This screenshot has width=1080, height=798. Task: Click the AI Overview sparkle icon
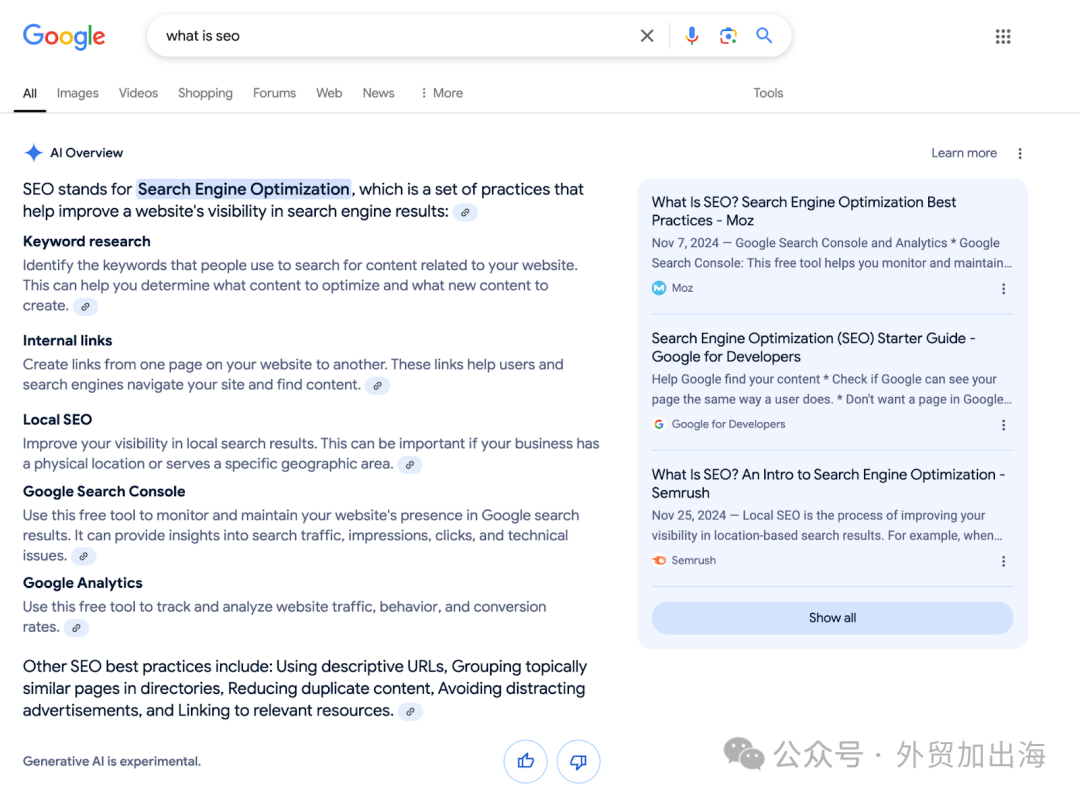pyautogui.click(x=33, y=153)
